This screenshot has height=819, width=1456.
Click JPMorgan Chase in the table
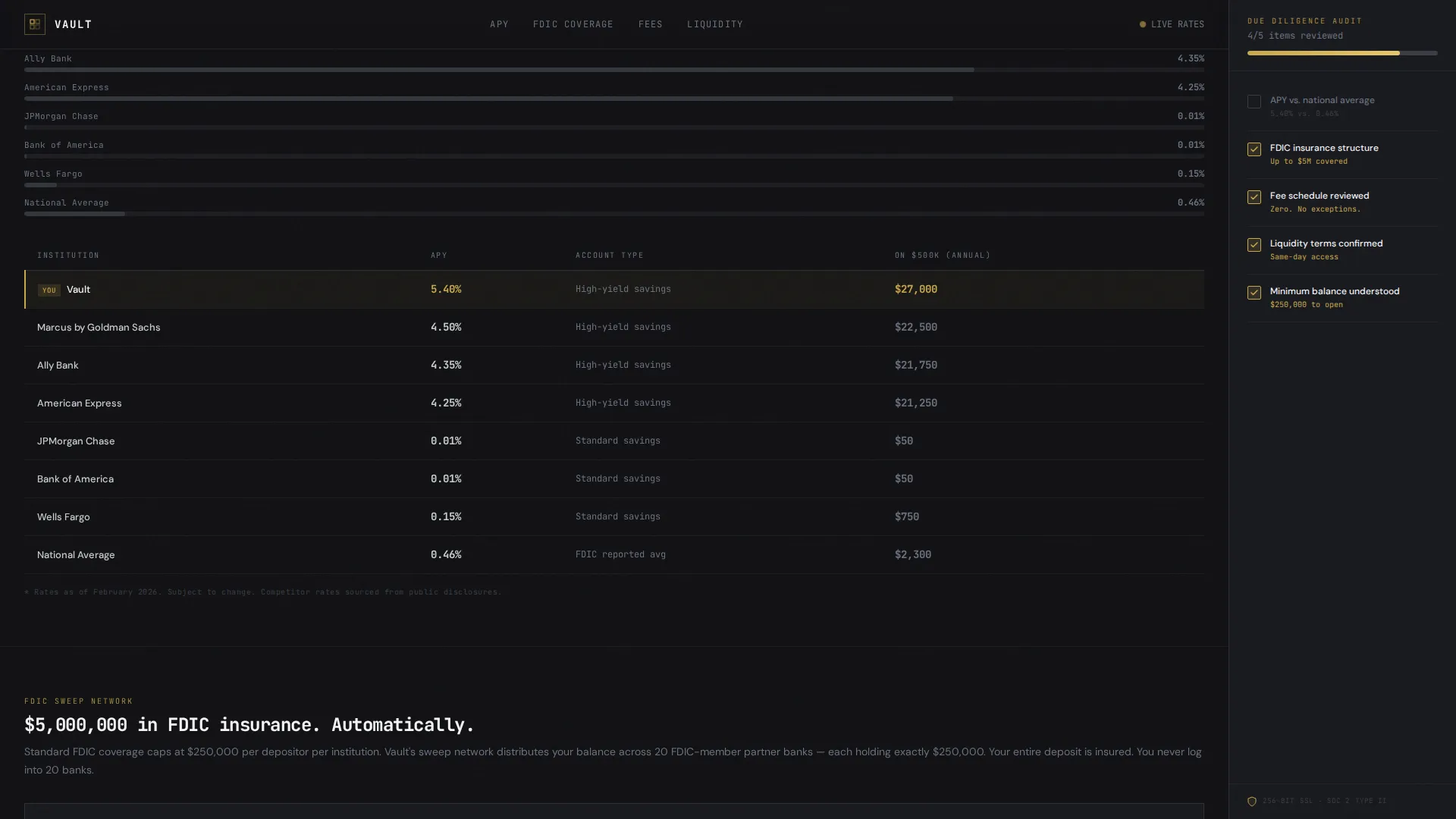tap(76, 441)
